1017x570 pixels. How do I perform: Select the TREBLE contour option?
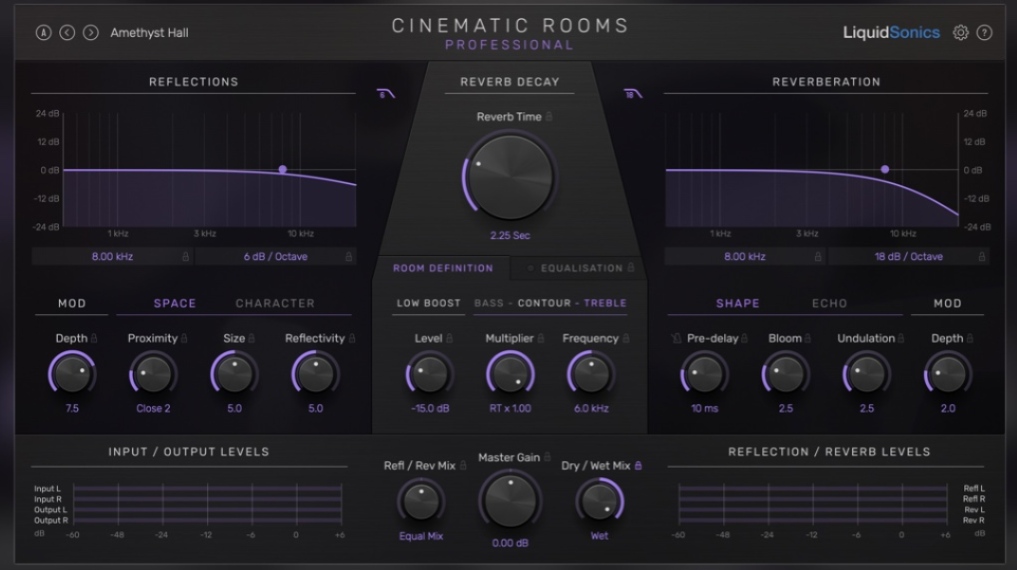click(x=605, y=303)
